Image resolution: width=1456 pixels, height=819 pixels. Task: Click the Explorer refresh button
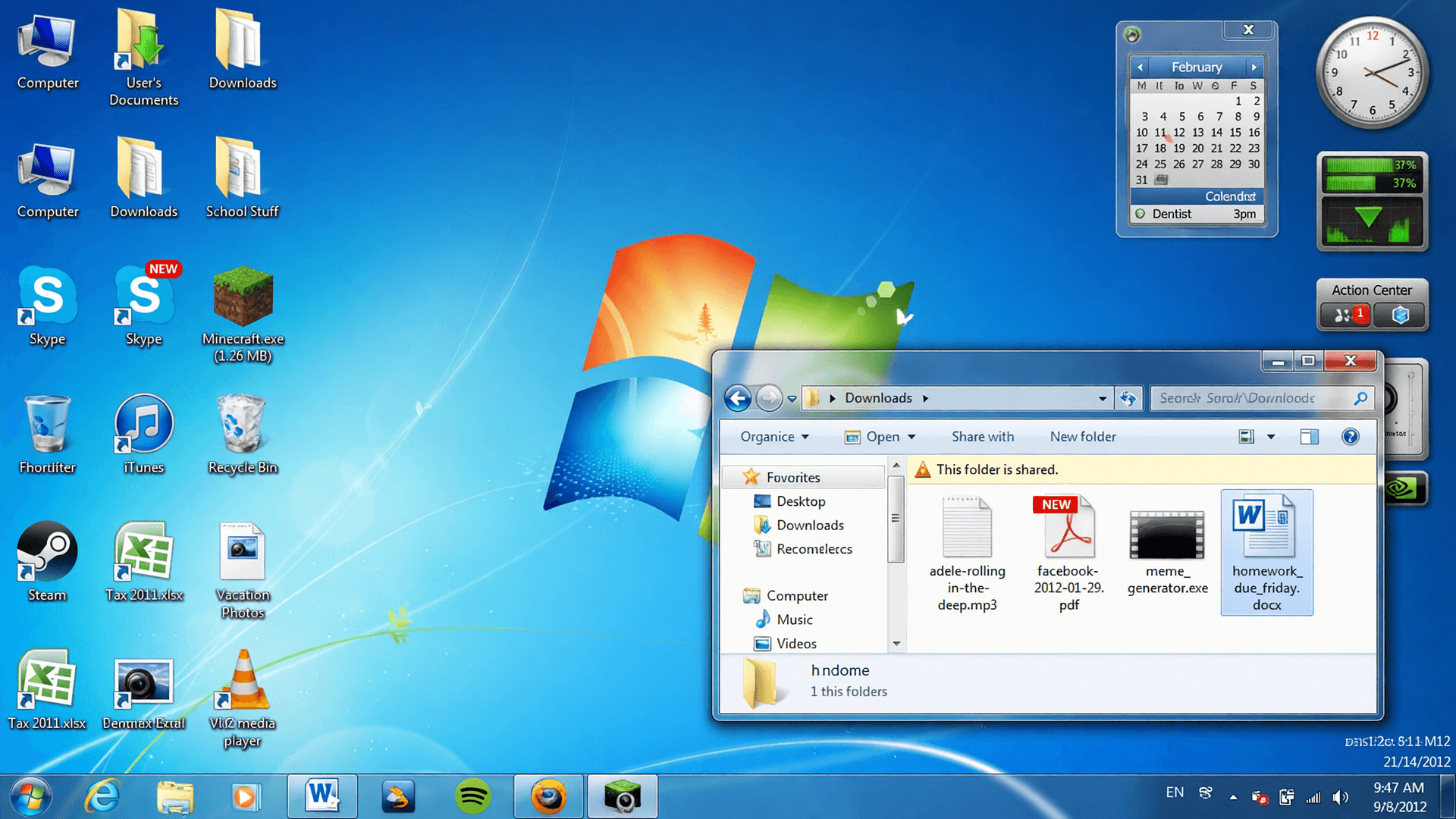coord(1128,398)
